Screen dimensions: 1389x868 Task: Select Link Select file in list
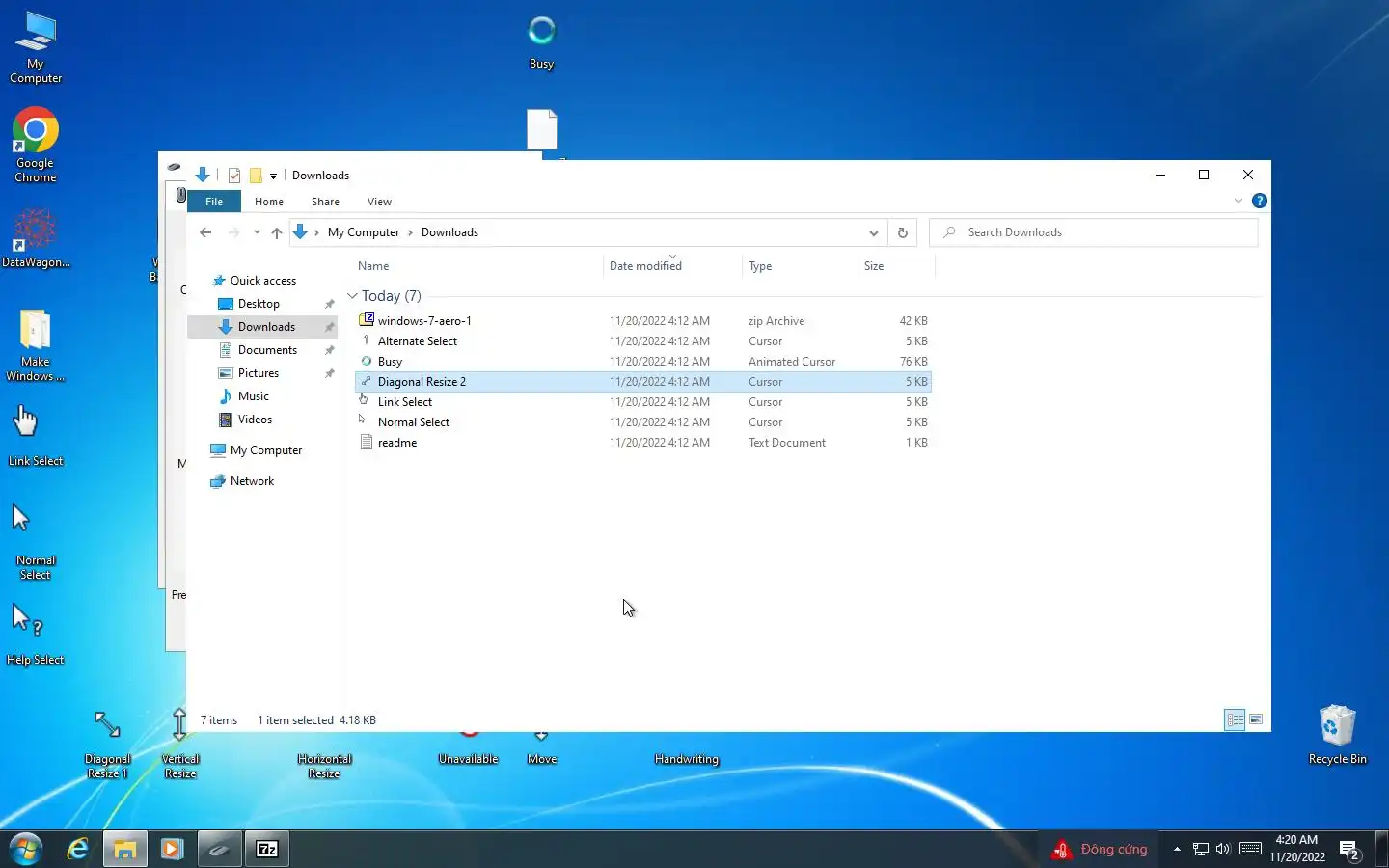642,402
